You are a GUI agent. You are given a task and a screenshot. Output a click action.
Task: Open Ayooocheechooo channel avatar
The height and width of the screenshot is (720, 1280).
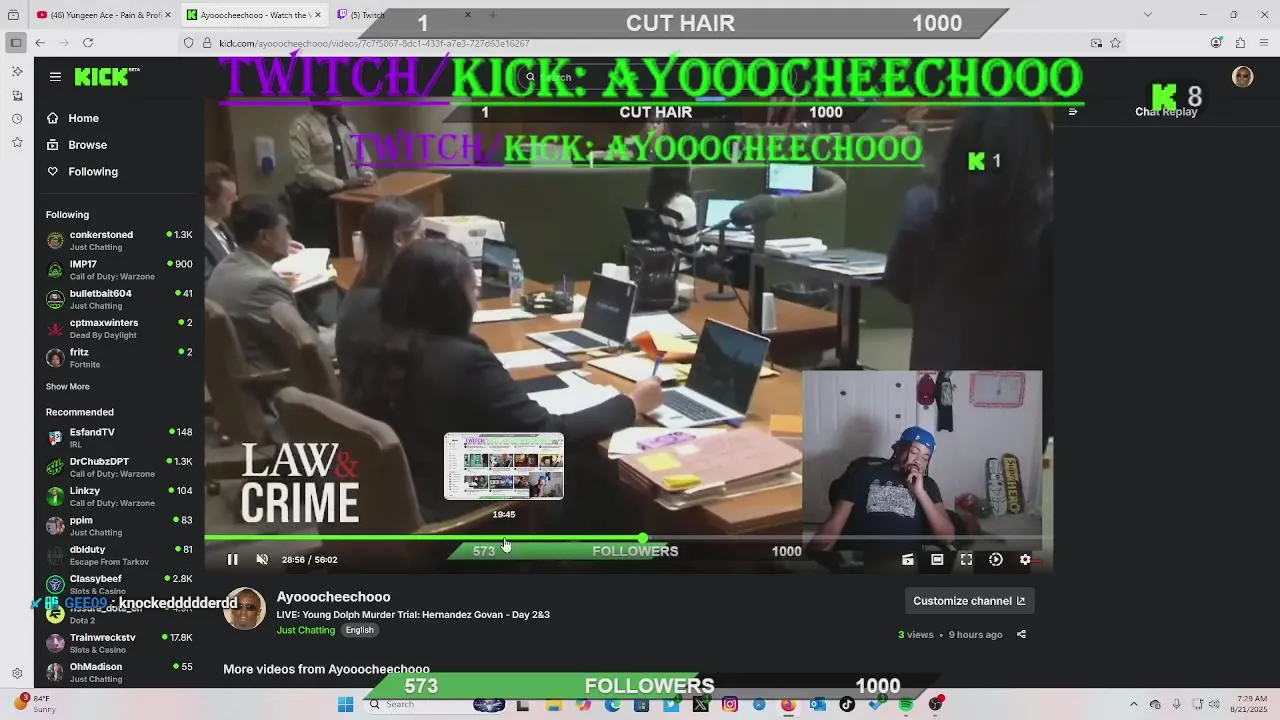244,608
